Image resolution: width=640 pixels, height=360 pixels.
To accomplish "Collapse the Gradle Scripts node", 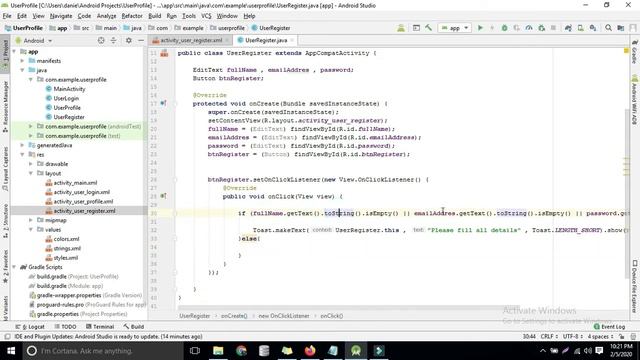I will click(15, 267).
